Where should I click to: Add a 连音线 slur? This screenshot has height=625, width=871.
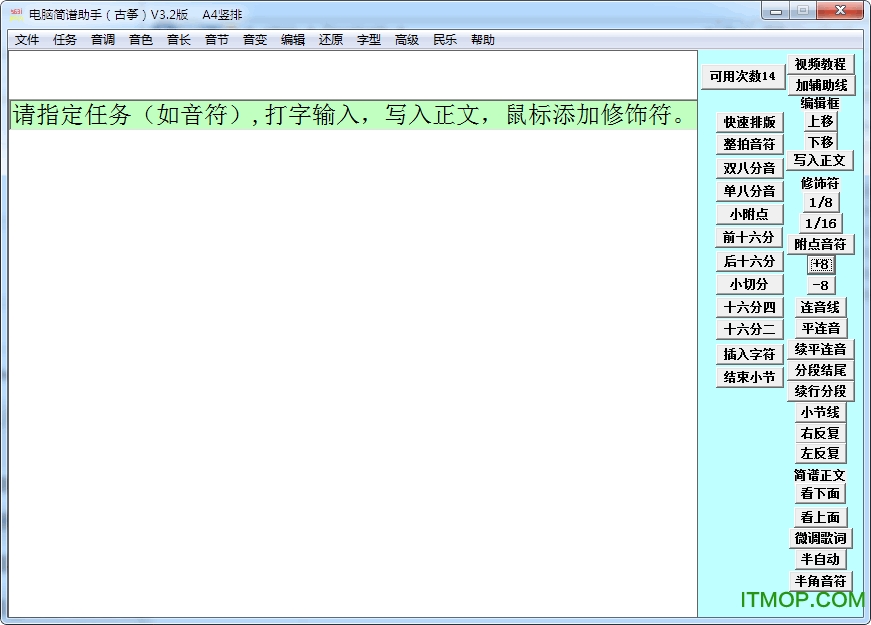click(x=820, y=307)
